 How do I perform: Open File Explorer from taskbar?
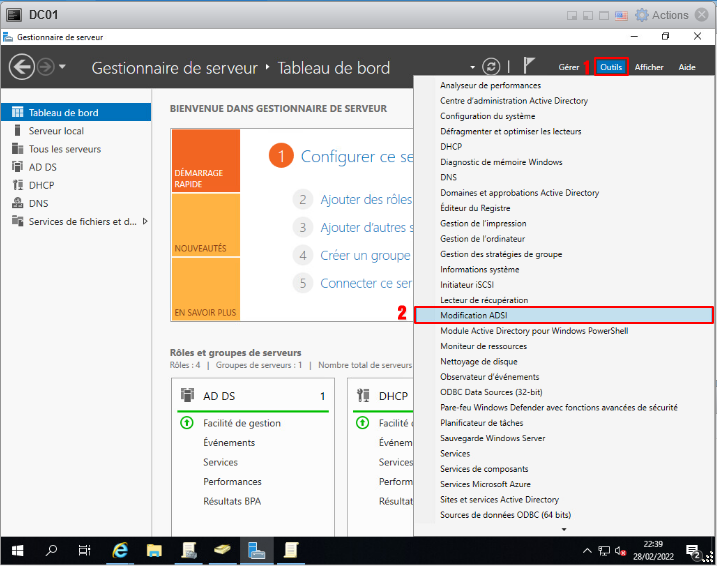(154, 550)
